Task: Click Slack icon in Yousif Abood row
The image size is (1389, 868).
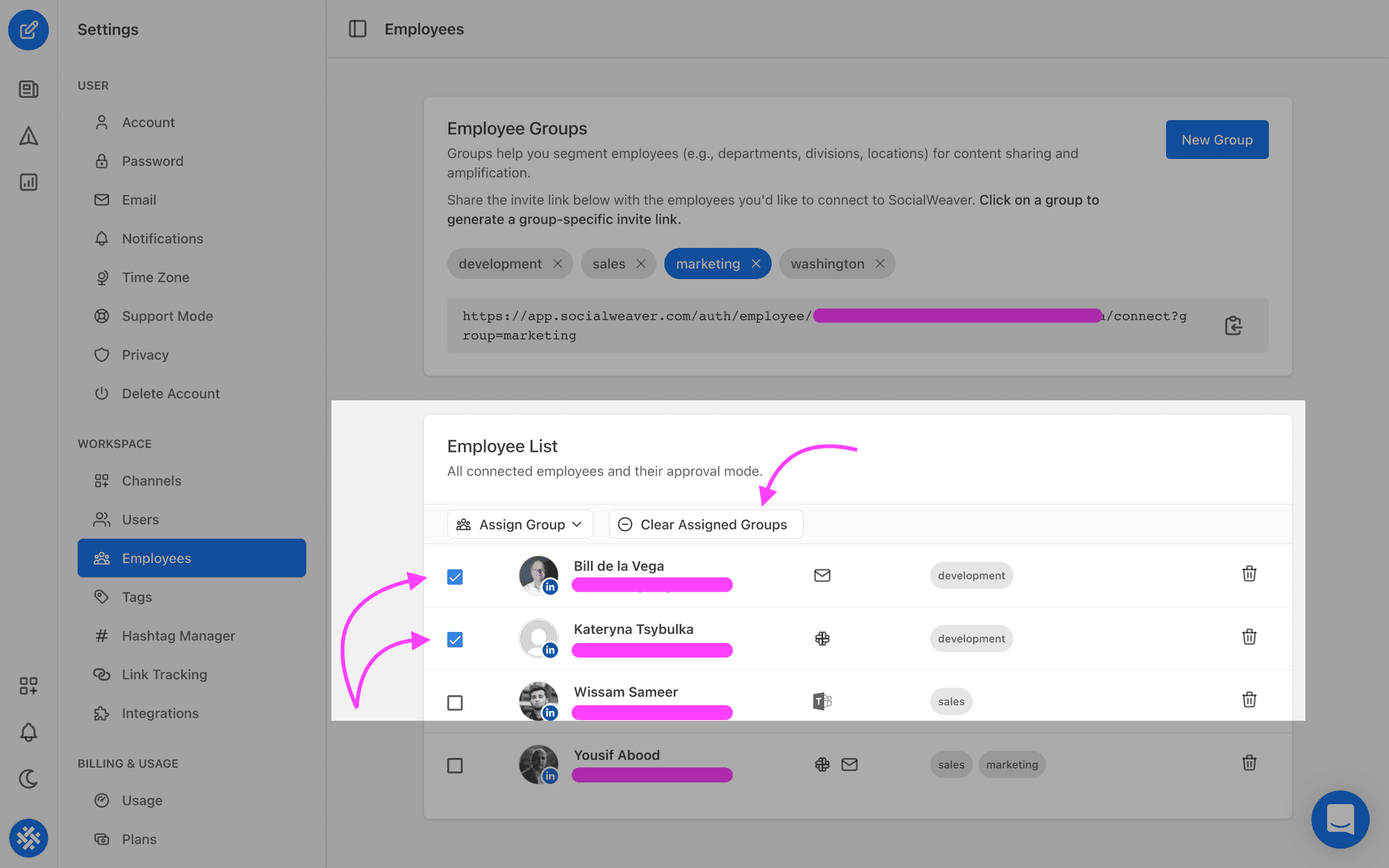Action: click(822, 765)
